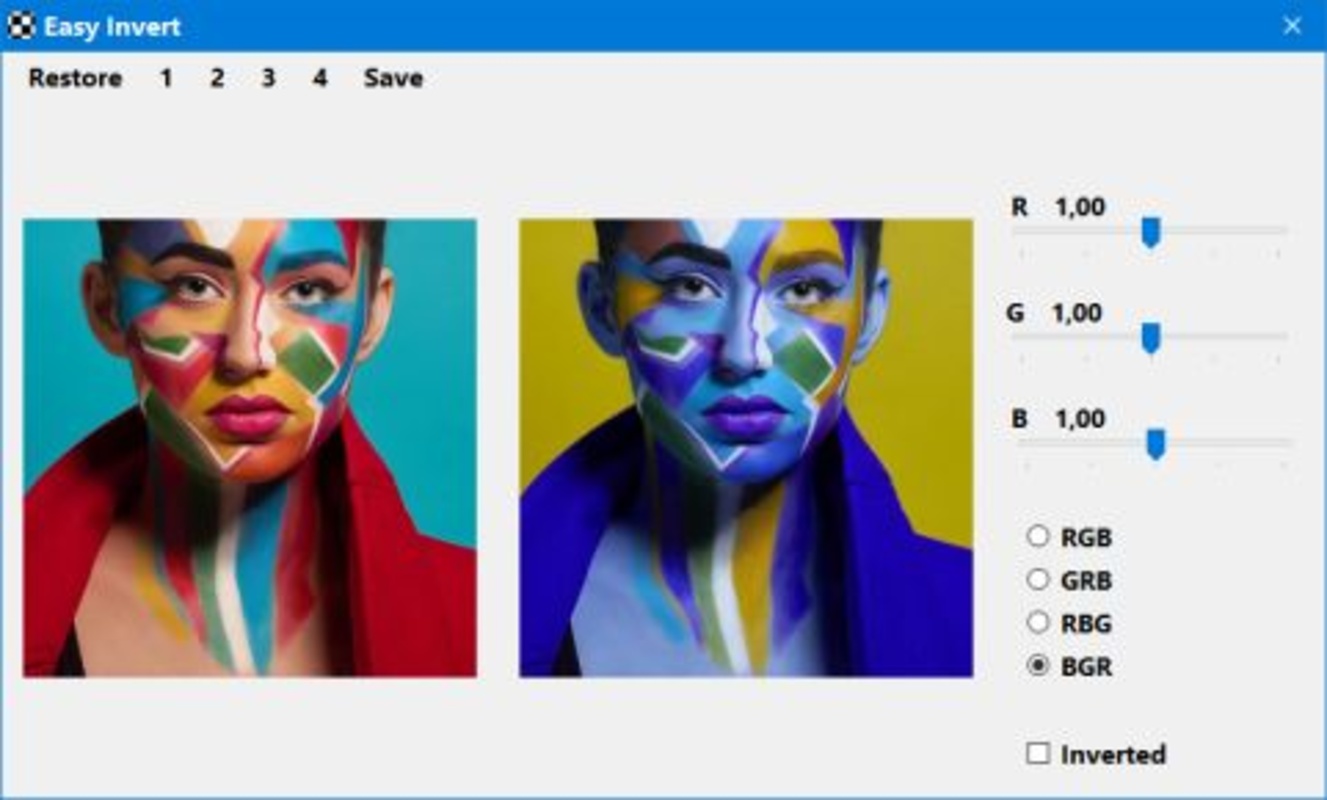Select the BGR radio button
The height and width of the screenshot is (800, 1327).
1038,666
